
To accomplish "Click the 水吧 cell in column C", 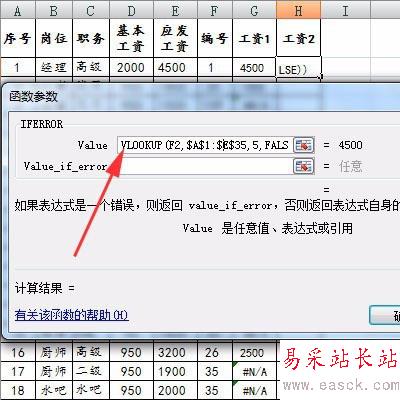I will click(91, 390).
